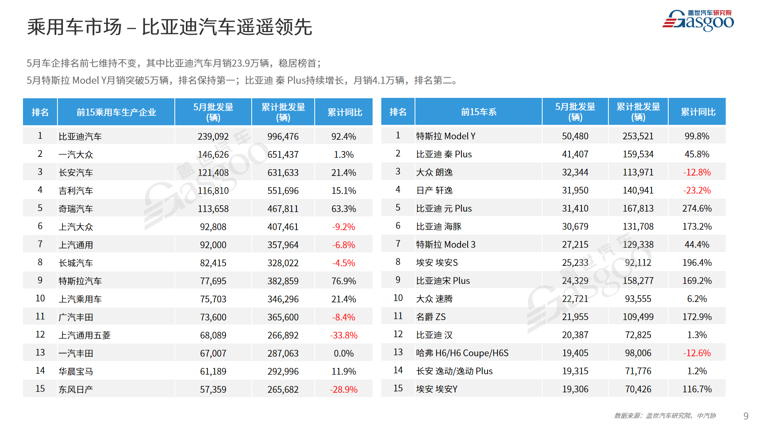This screenshot has height=428, width=760.
Task: Click the model '埃安 埃安Y'
Action: 437,389
